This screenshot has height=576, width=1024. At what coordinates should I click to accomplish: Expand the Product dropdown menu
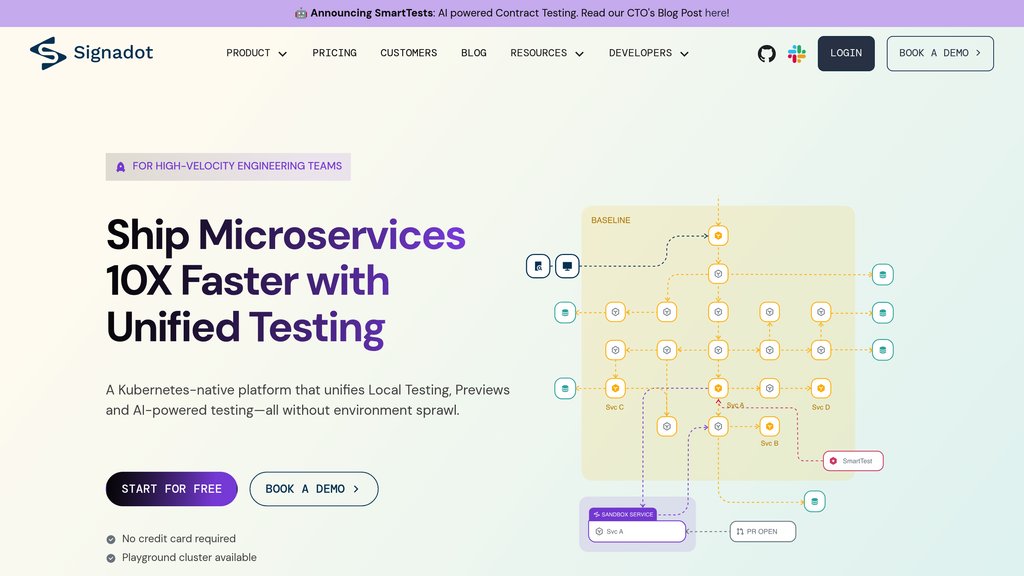click(x=257, y=53)
